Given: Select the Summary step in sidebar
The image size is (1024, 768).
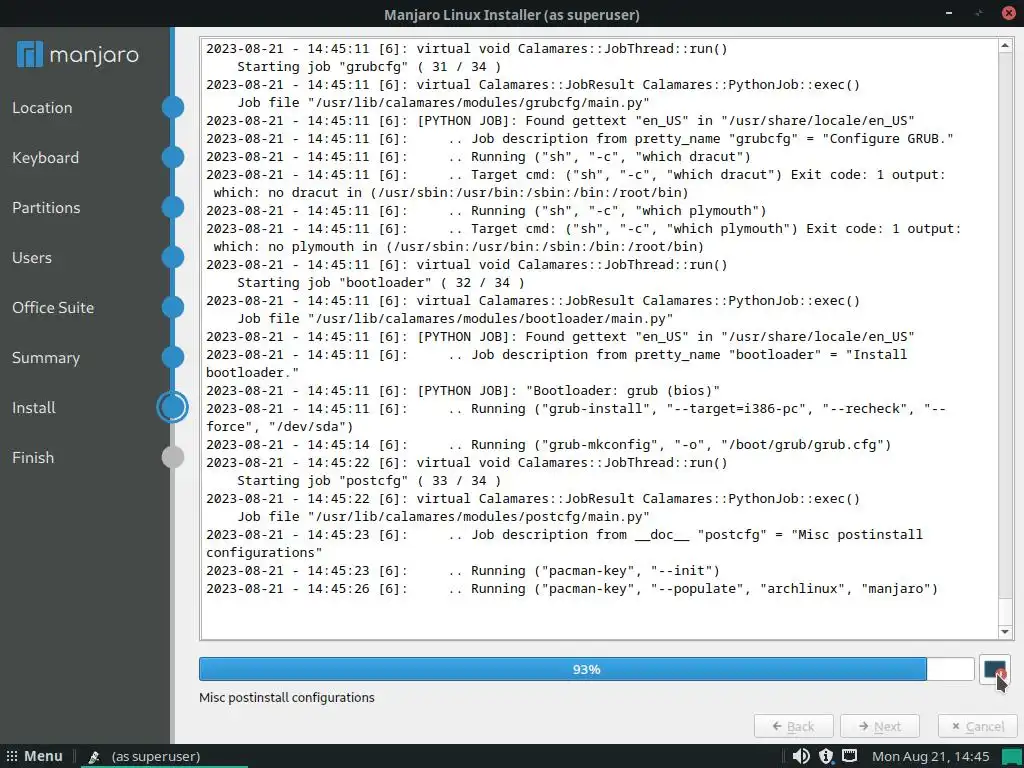Looking at the screenshot, I should [46, 358].
